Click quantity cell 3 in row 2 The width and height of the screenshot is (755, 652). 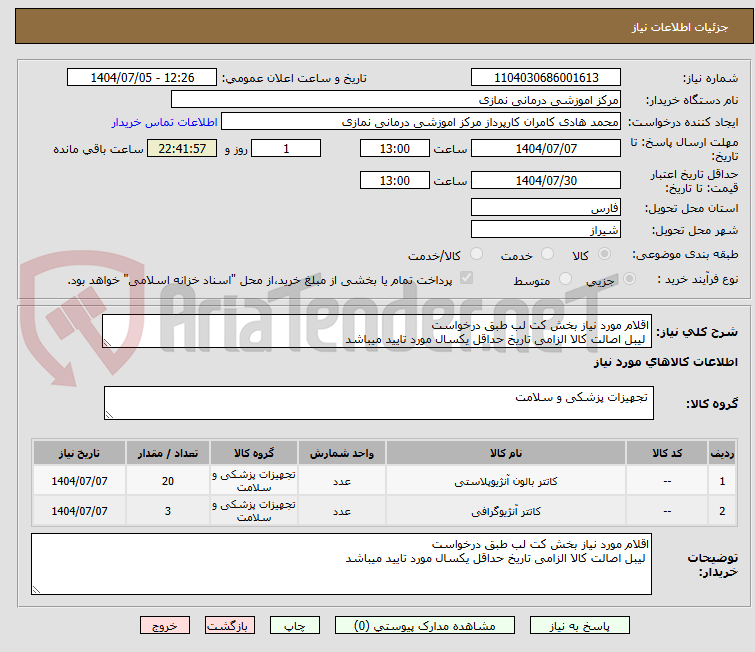point(168,511)
